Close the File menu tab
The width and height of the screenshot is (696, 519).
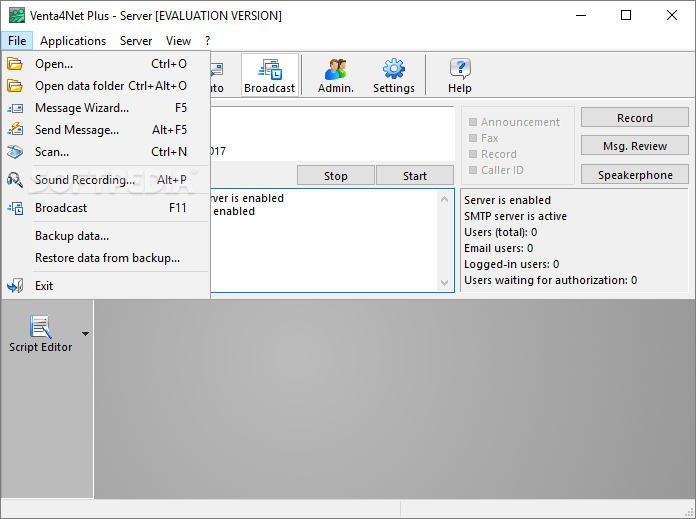click(17, 41)
